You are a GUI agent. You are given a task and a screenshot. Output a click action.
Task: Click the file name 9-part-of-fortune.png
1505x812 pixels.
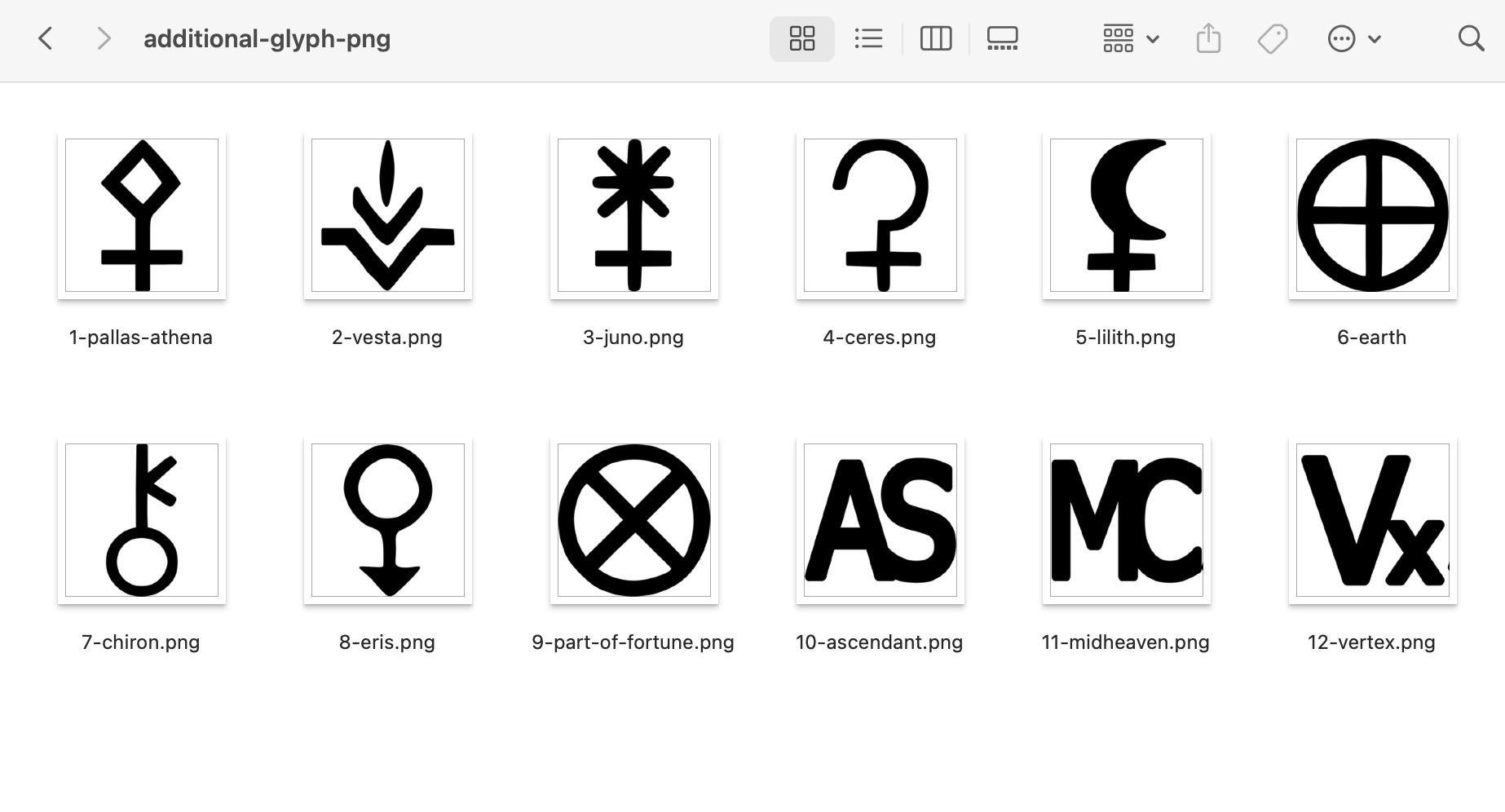point(633,642)
